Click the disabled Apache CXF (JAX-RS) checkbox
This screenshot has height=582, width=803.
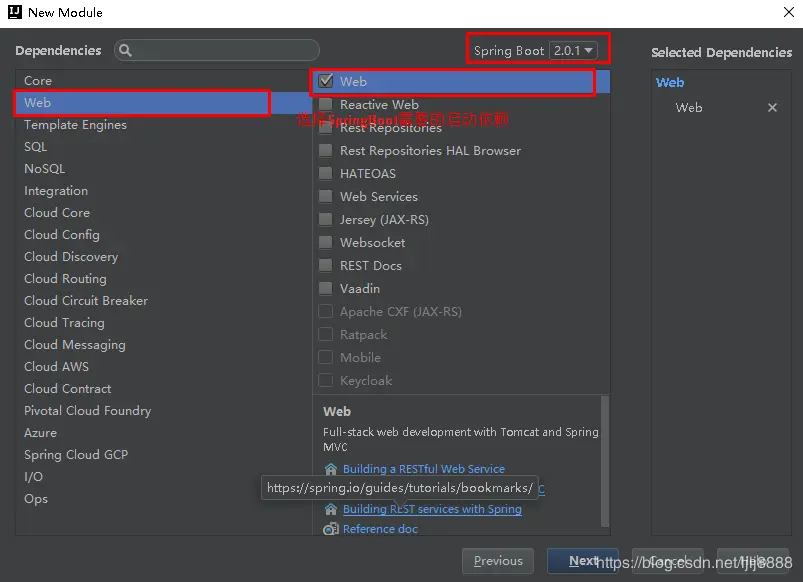[x=326, y=311]
